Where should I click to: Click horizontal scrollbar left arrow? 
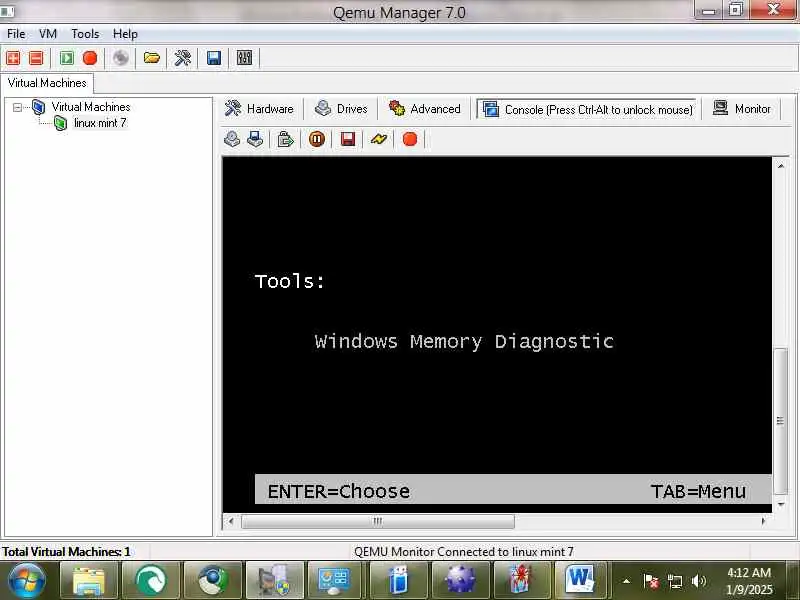point(231,521)
